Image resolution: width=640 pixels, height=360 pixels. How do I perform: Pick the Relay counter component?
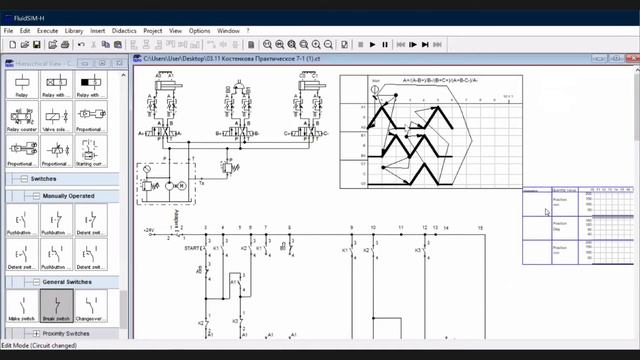tap(22, 118)
